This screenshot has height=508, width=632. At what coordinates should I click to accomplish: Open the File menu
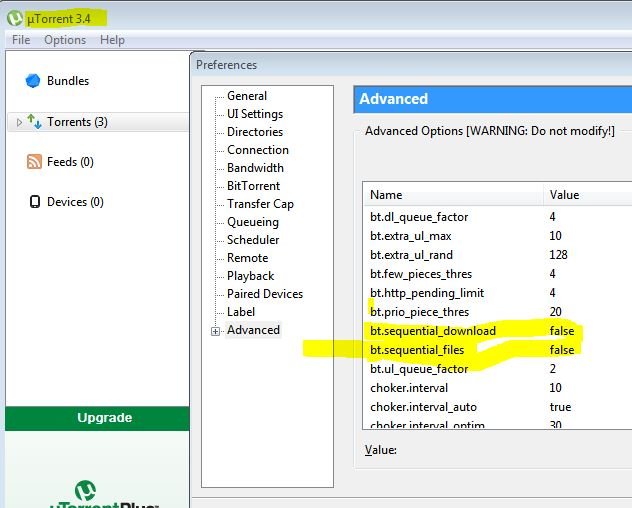click(21, 40)
